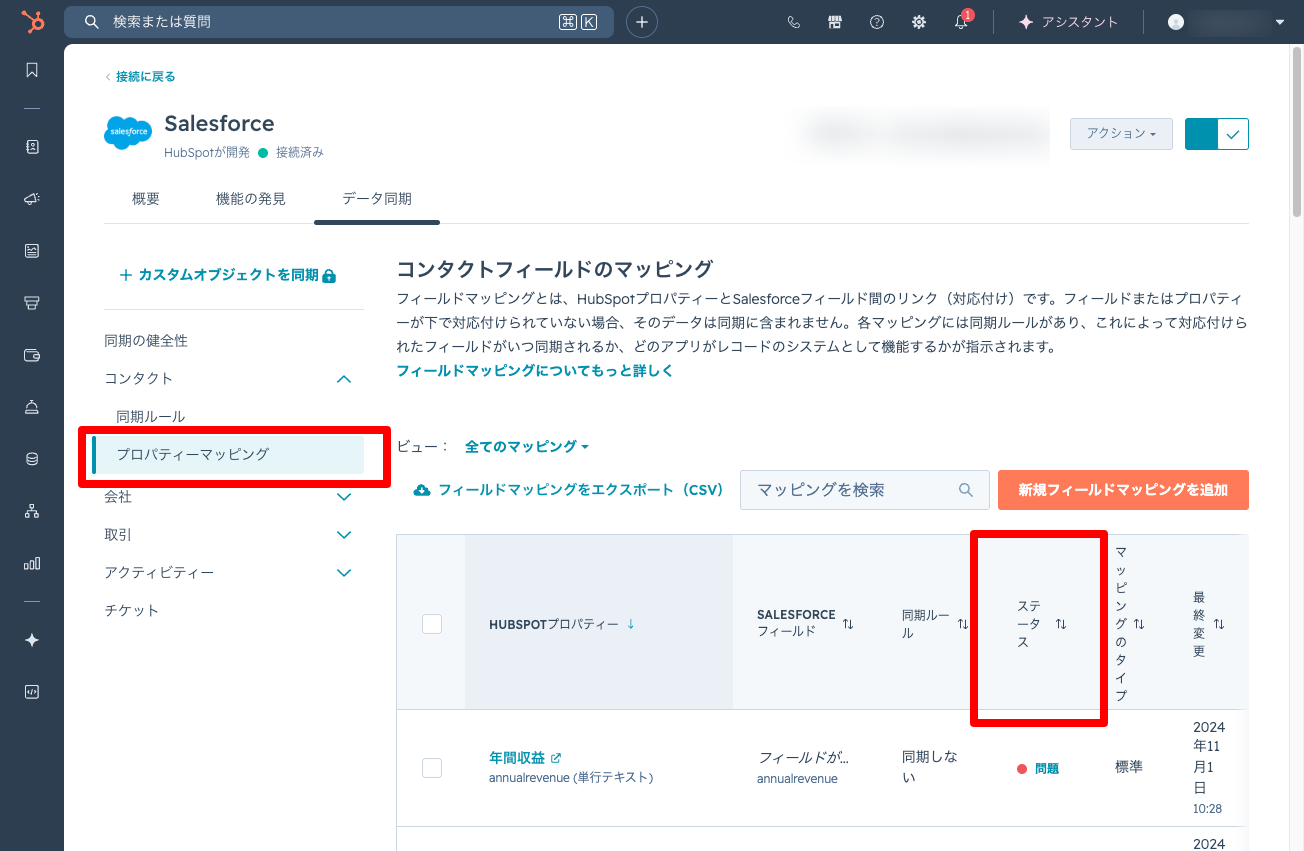Click the lock icon beside カスタムオブジェクトを同期
Screen dimensions: 1304x851
329,275
